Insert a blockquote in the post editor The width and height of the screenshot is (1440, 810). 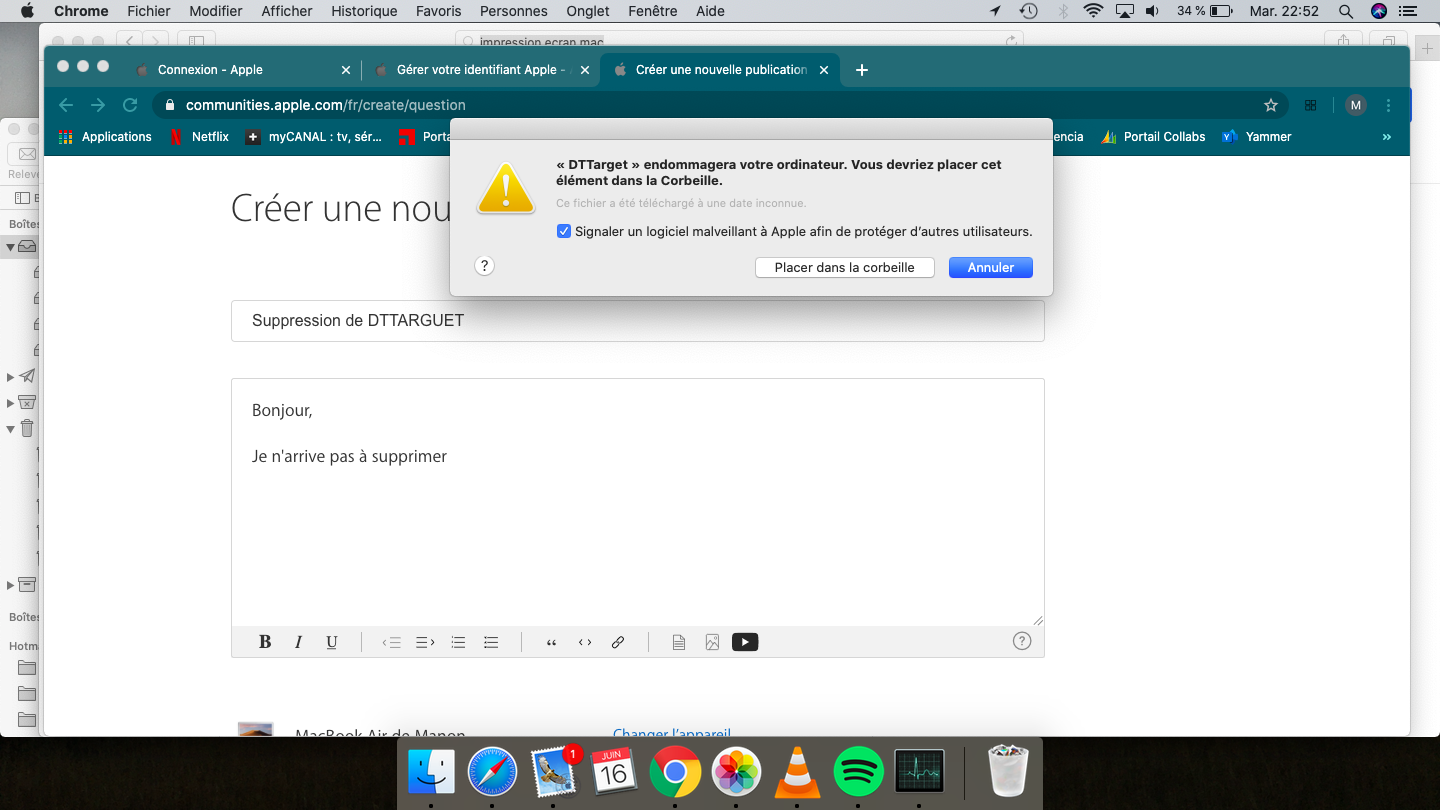coord(551,642)
